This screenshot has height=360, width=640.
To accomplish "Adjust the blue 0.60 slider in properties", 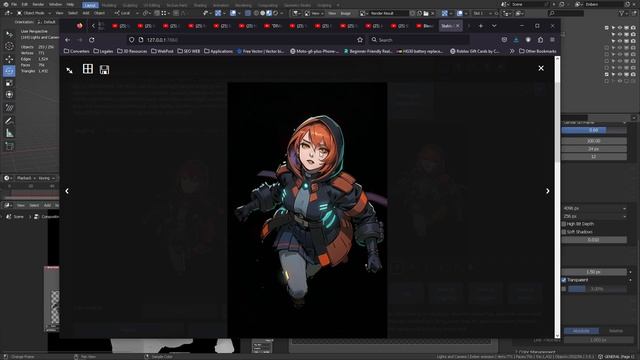I will (x=594, y=130).
